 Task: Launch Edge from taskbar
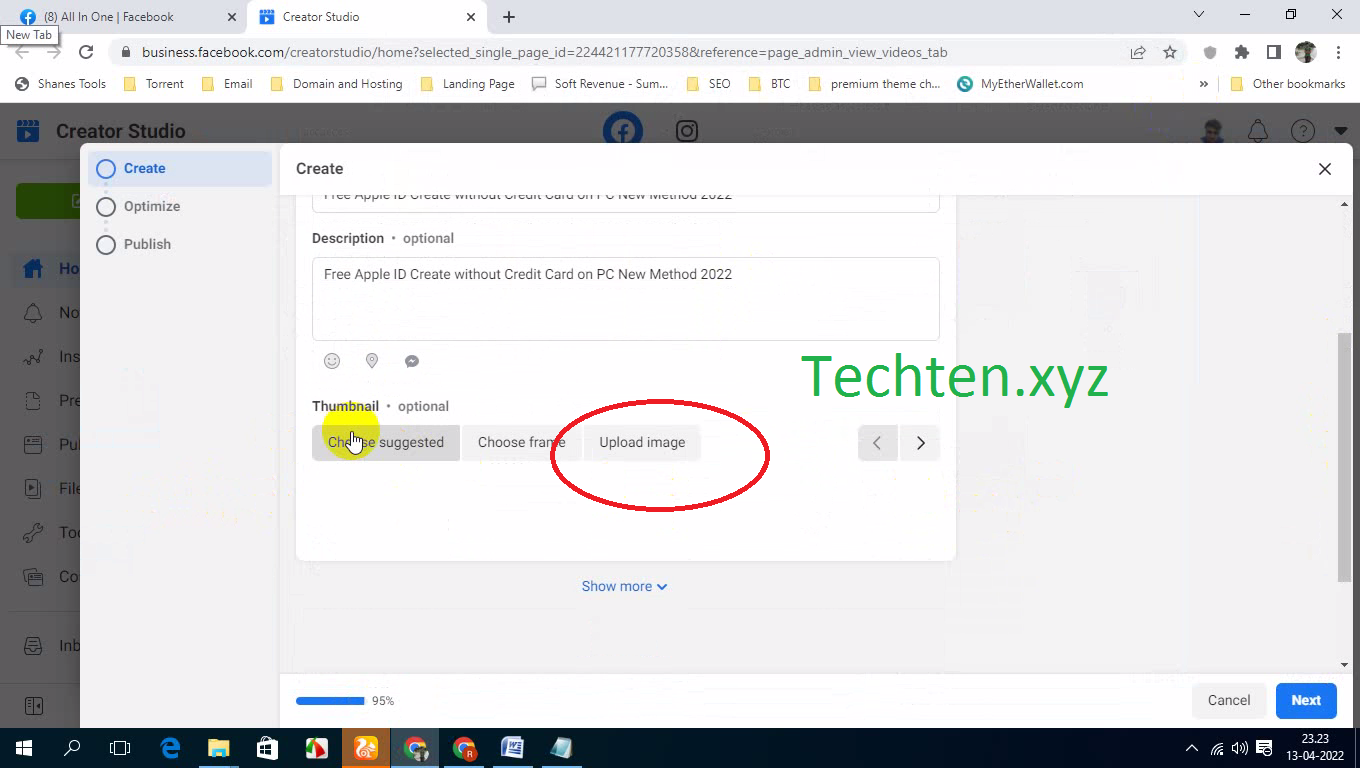[170, 748]
